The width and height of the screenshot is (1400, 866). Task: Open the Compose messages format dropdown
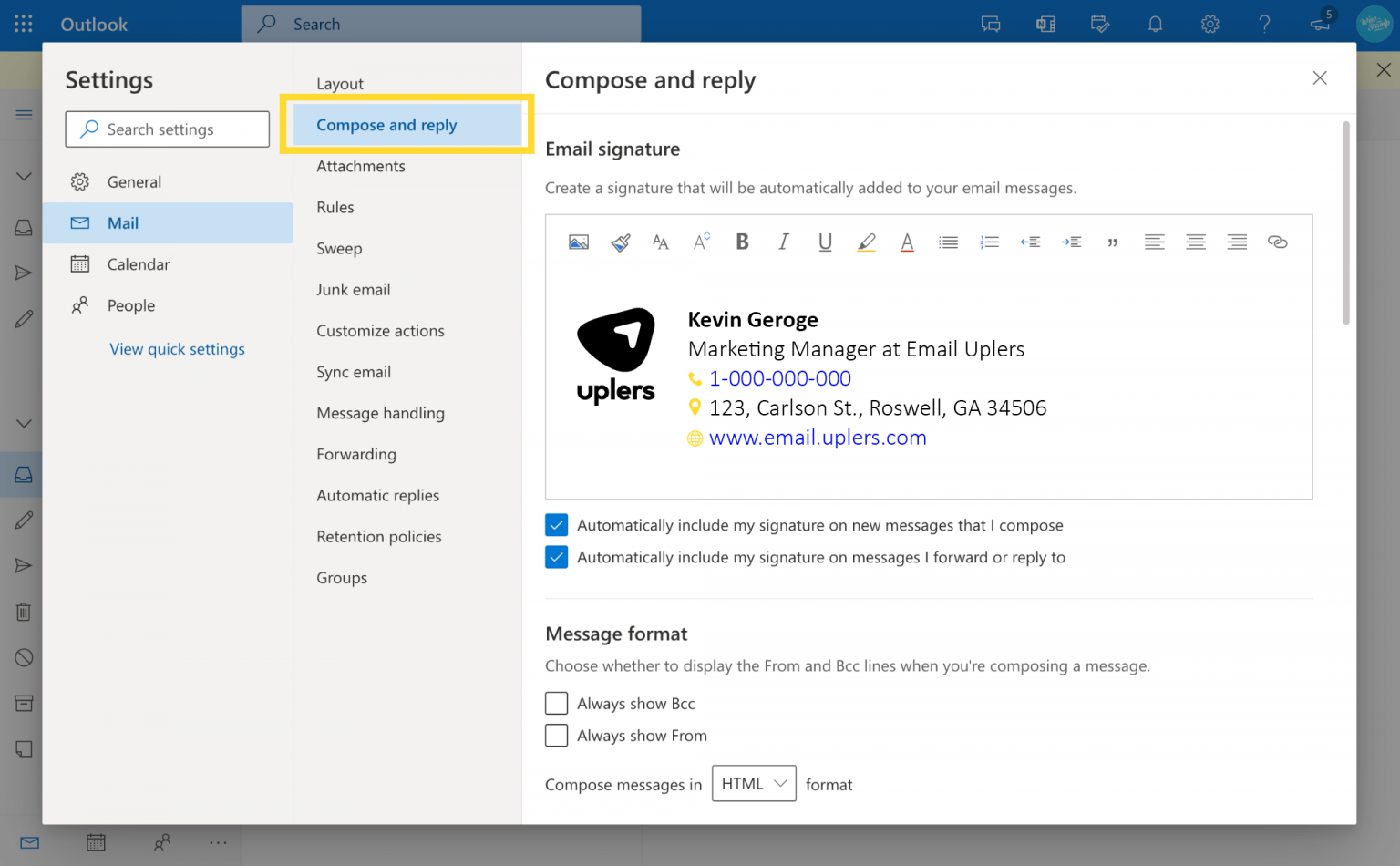pyautogui.click(x=754, y=783)
